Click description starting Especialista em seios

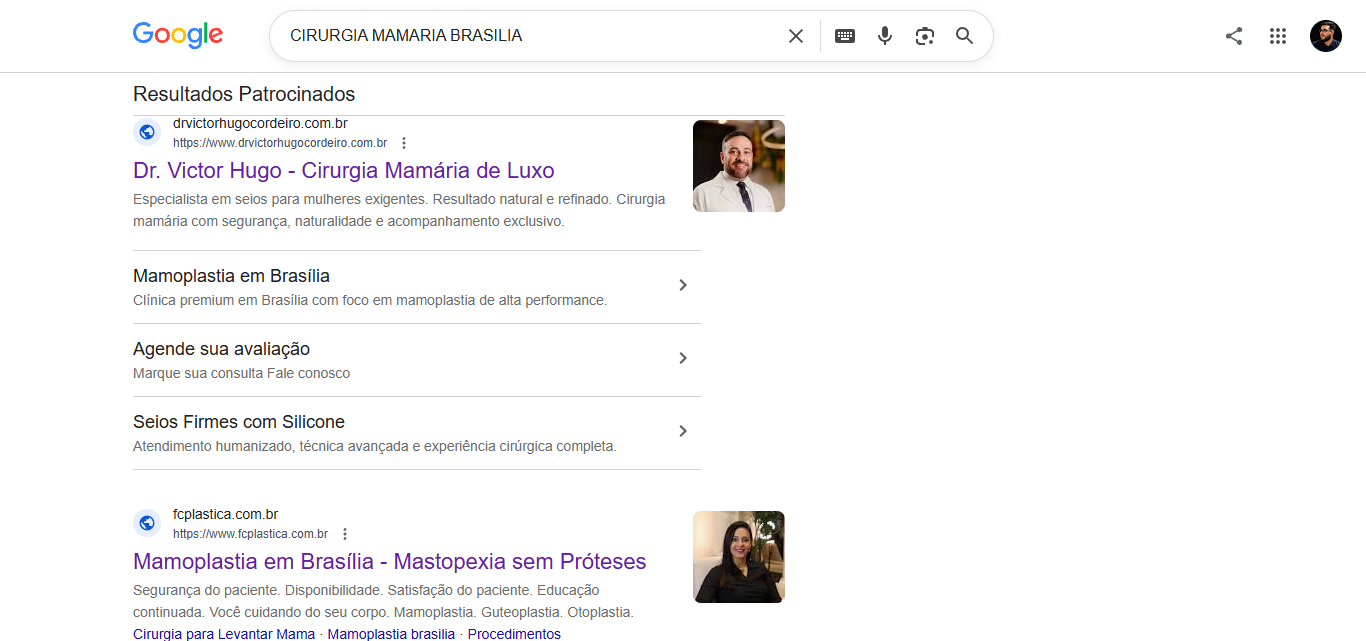tap(399, 210)
